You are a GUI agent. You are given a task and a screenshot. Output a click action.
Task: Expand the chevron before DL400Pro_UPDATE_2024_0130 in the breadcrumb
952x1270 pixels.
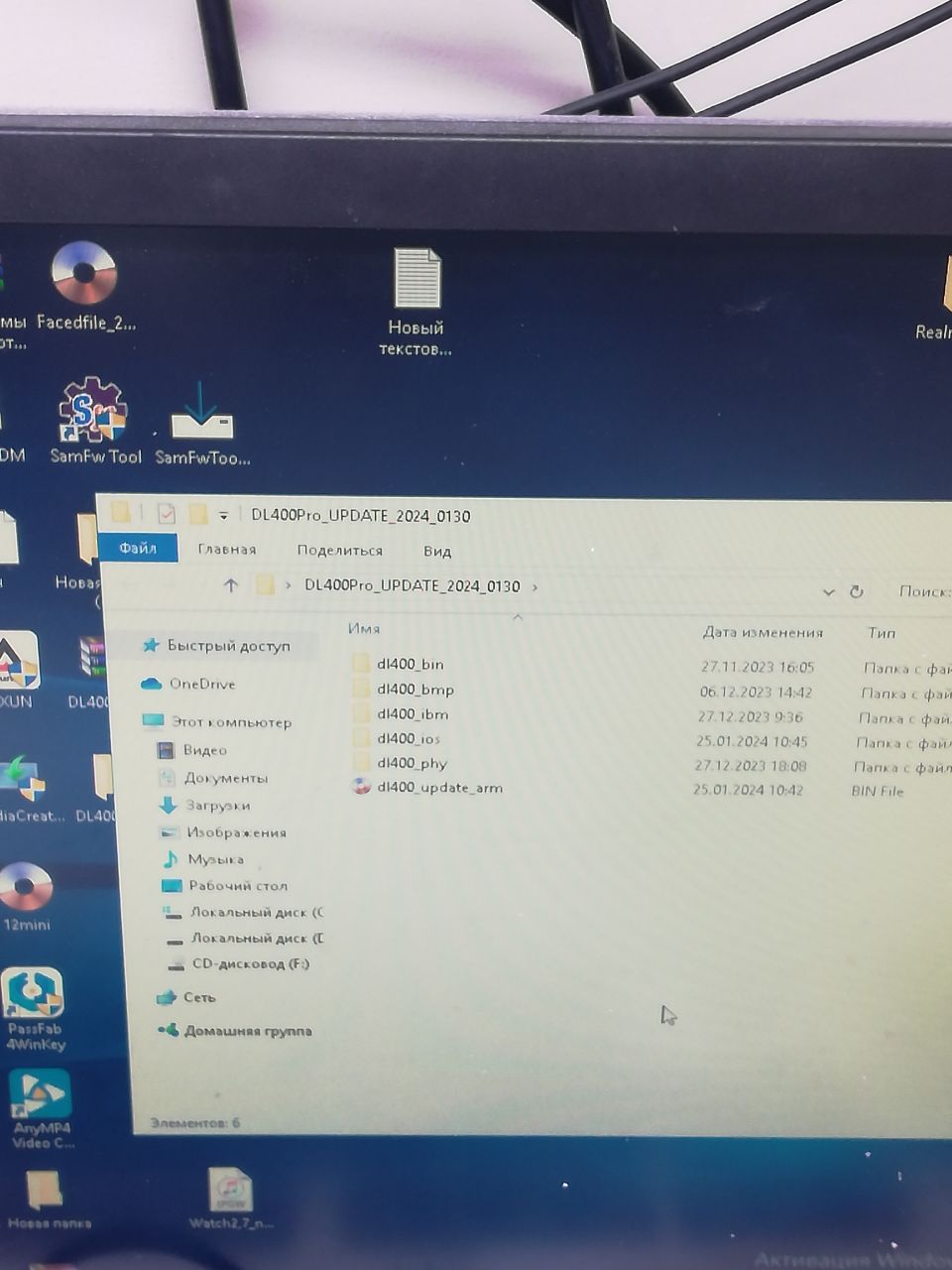[x=289, y=585]
